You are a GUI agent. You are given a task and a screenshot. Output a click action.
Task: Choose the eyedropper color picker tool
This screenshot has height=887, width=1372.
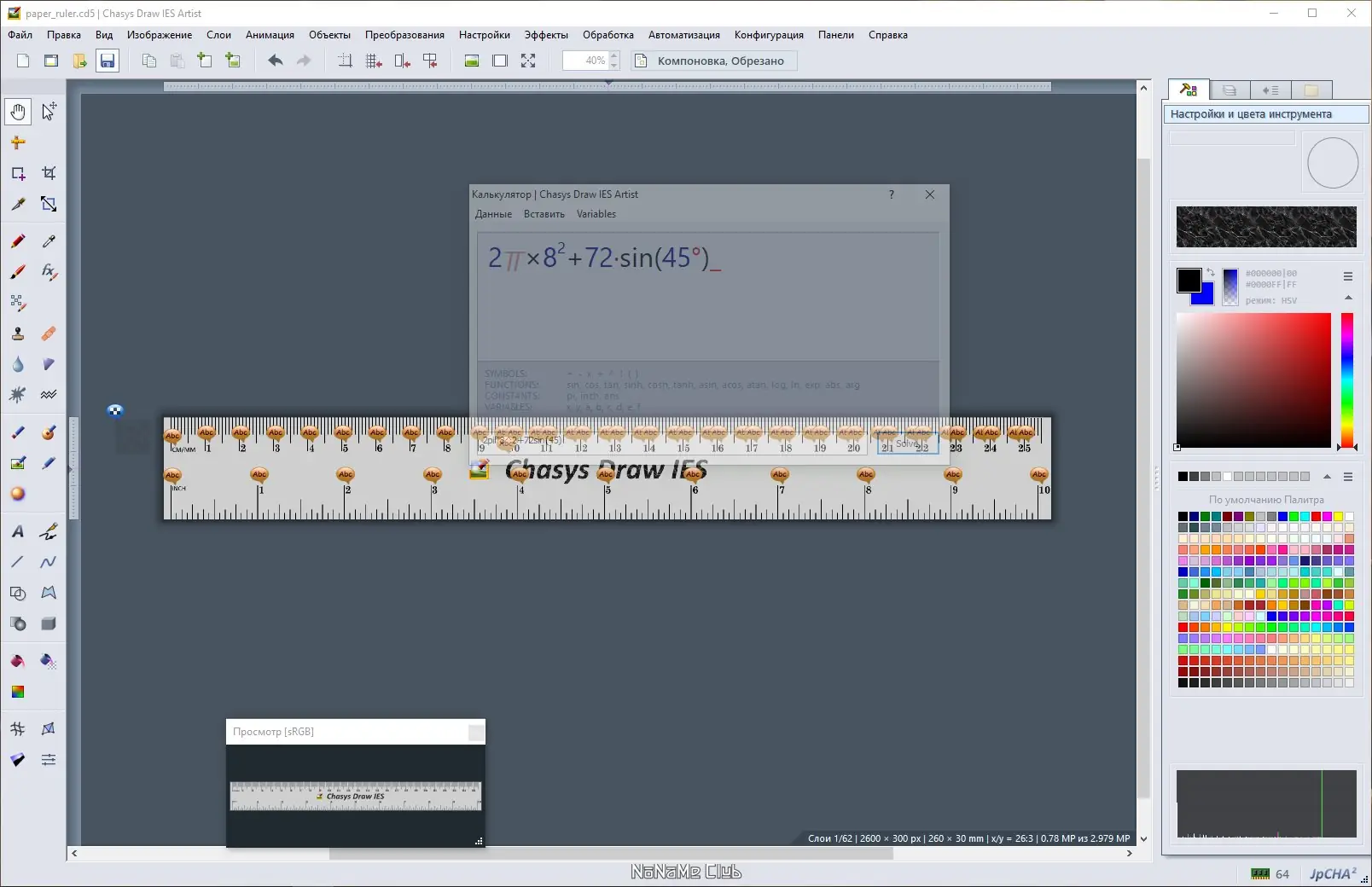click(49, 241)
